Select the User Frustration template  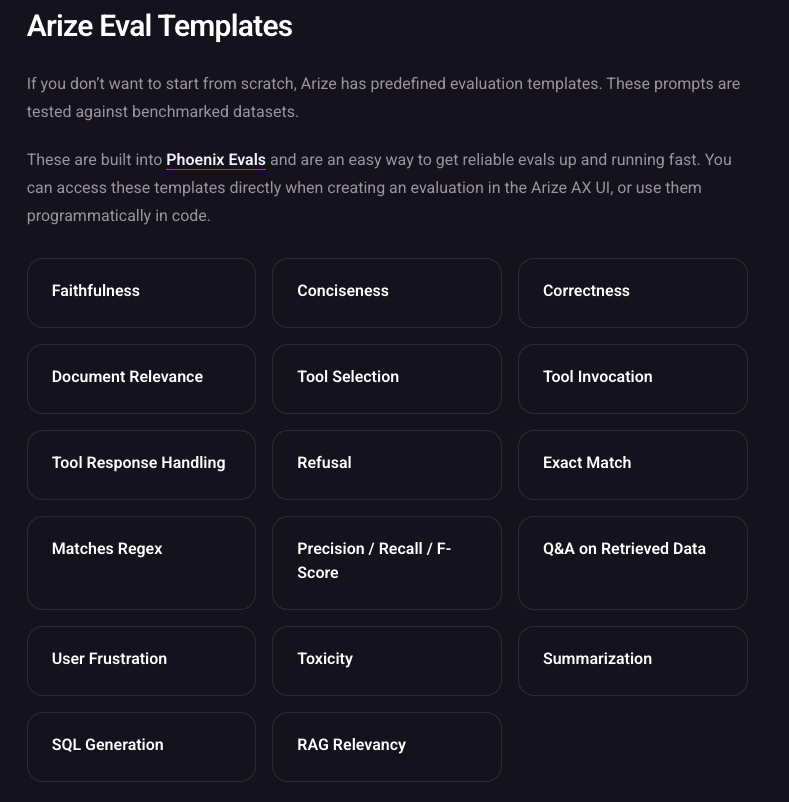coord(141,660)
